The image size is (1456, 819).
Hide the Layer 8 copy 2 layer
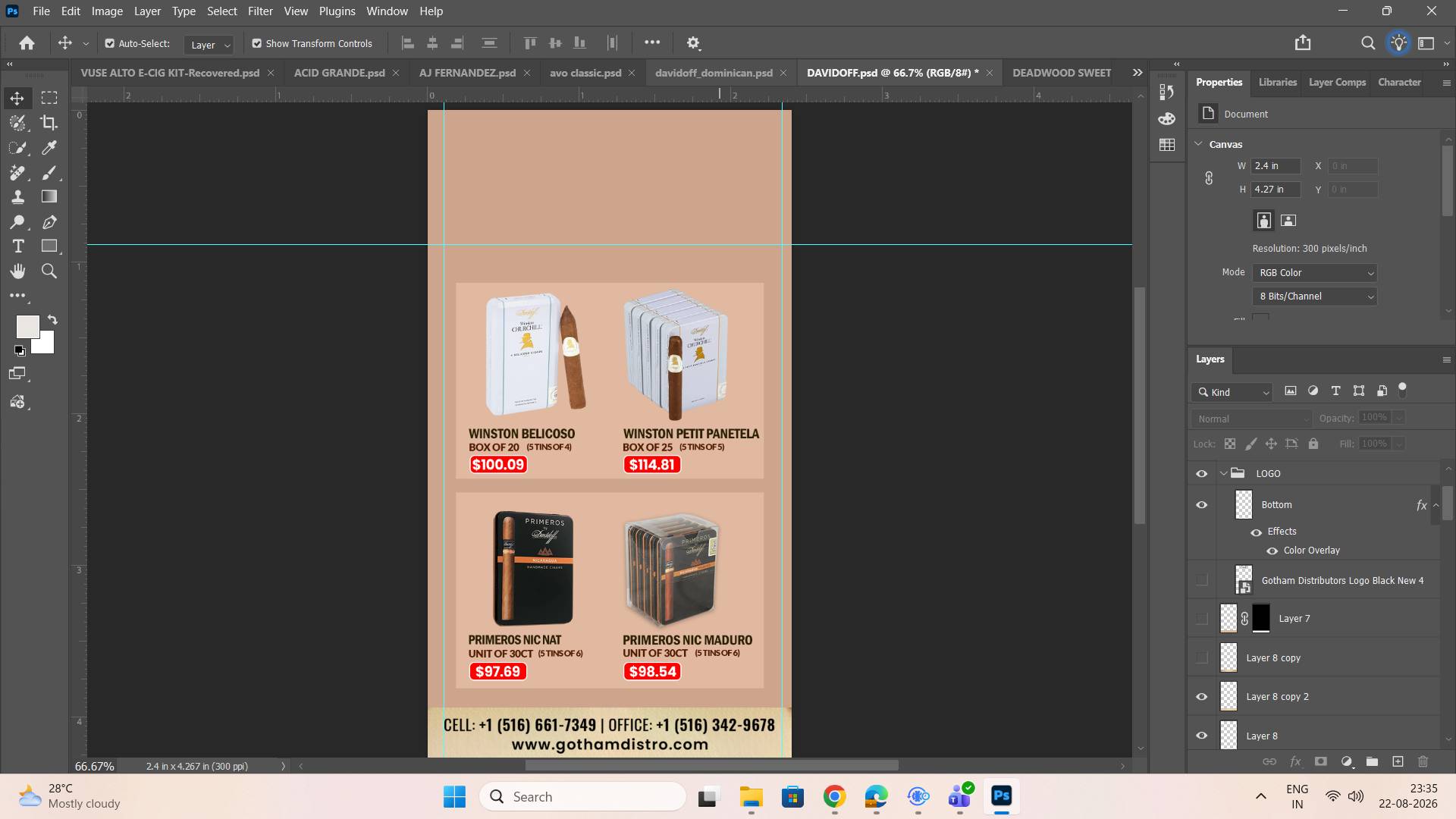coord(1202,697)
